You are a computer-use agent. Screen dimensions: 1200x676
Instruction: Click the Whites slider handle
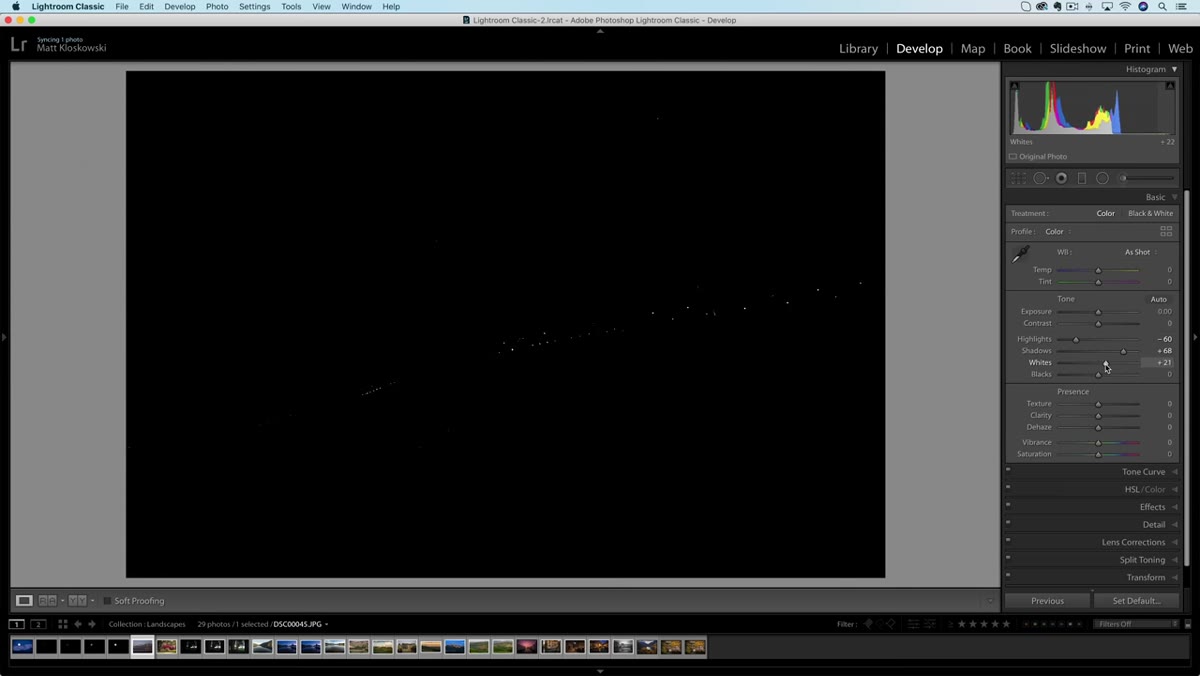click(1106, 363)
